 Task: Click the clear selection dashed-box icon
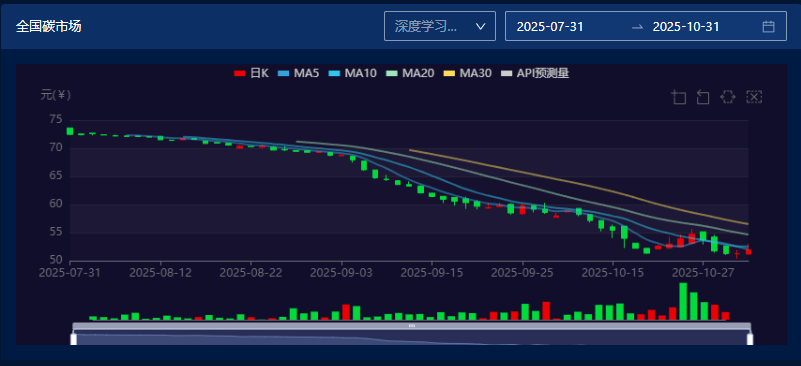coord(755,97)
